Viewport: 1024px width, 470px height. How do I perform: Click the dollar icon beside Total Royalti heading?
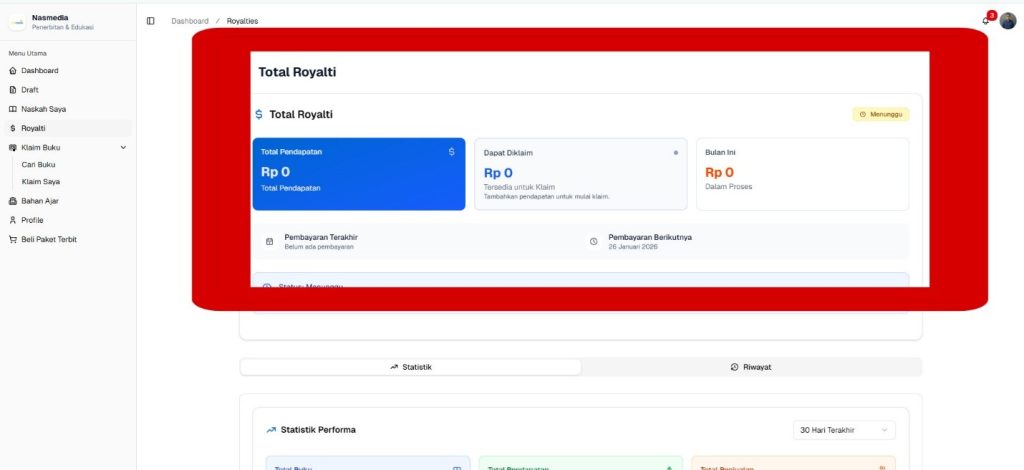(260, 115)
